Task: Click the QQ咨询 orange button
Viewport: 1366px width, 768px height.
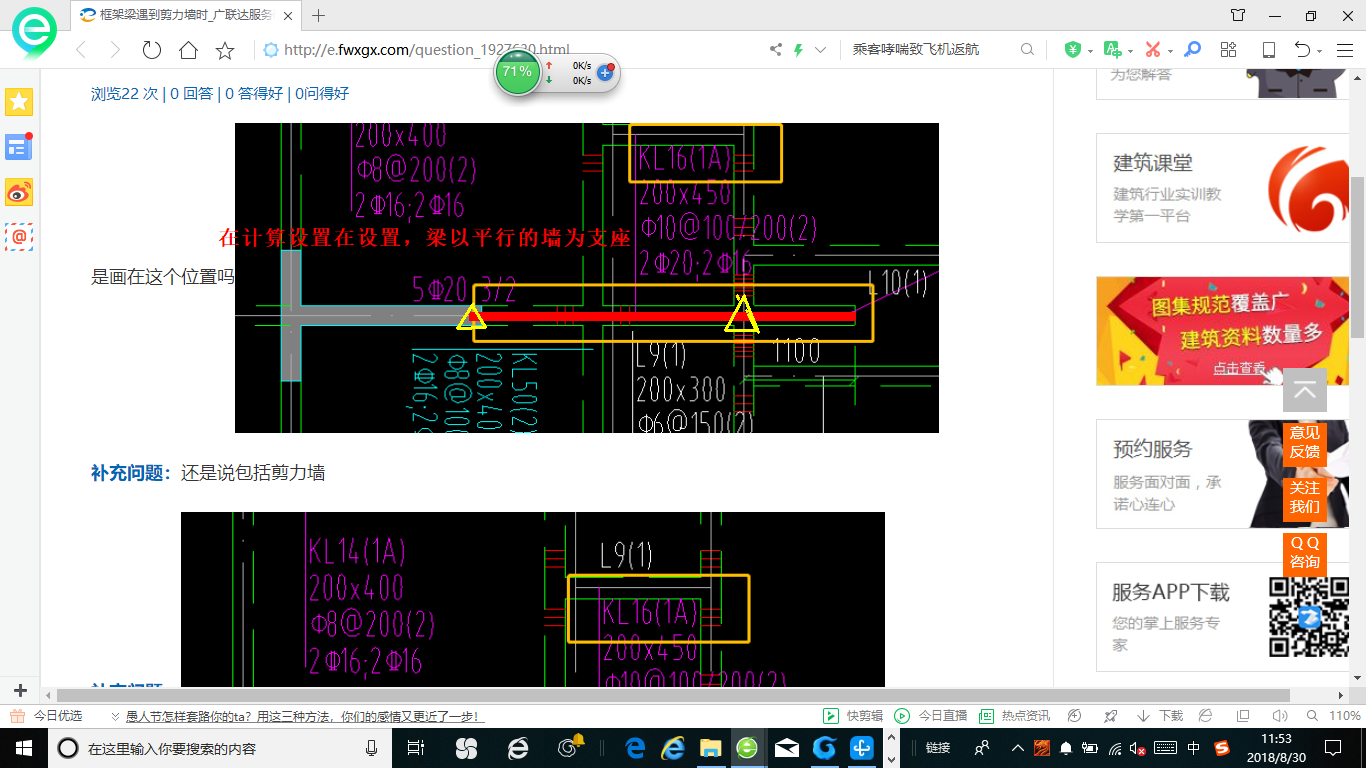Action: [x=1305, y=552]
